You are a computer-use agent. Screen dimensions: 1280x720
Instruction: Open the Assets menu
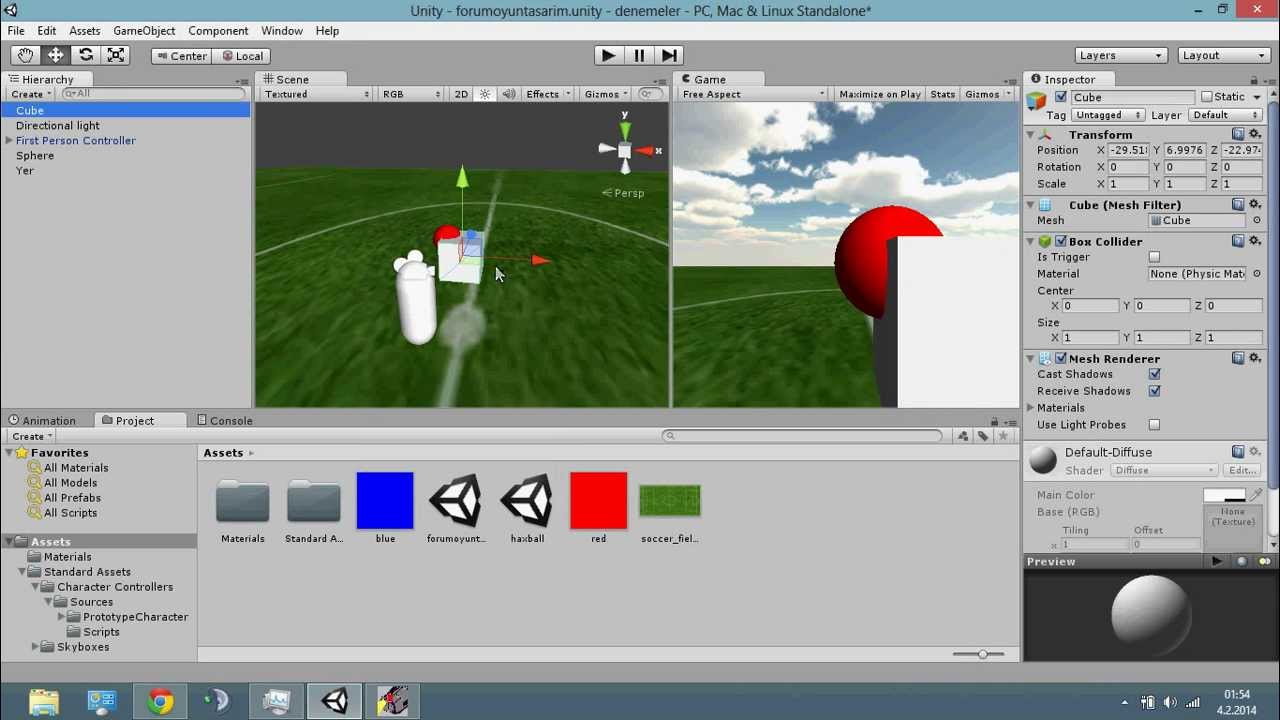(84, 31)
